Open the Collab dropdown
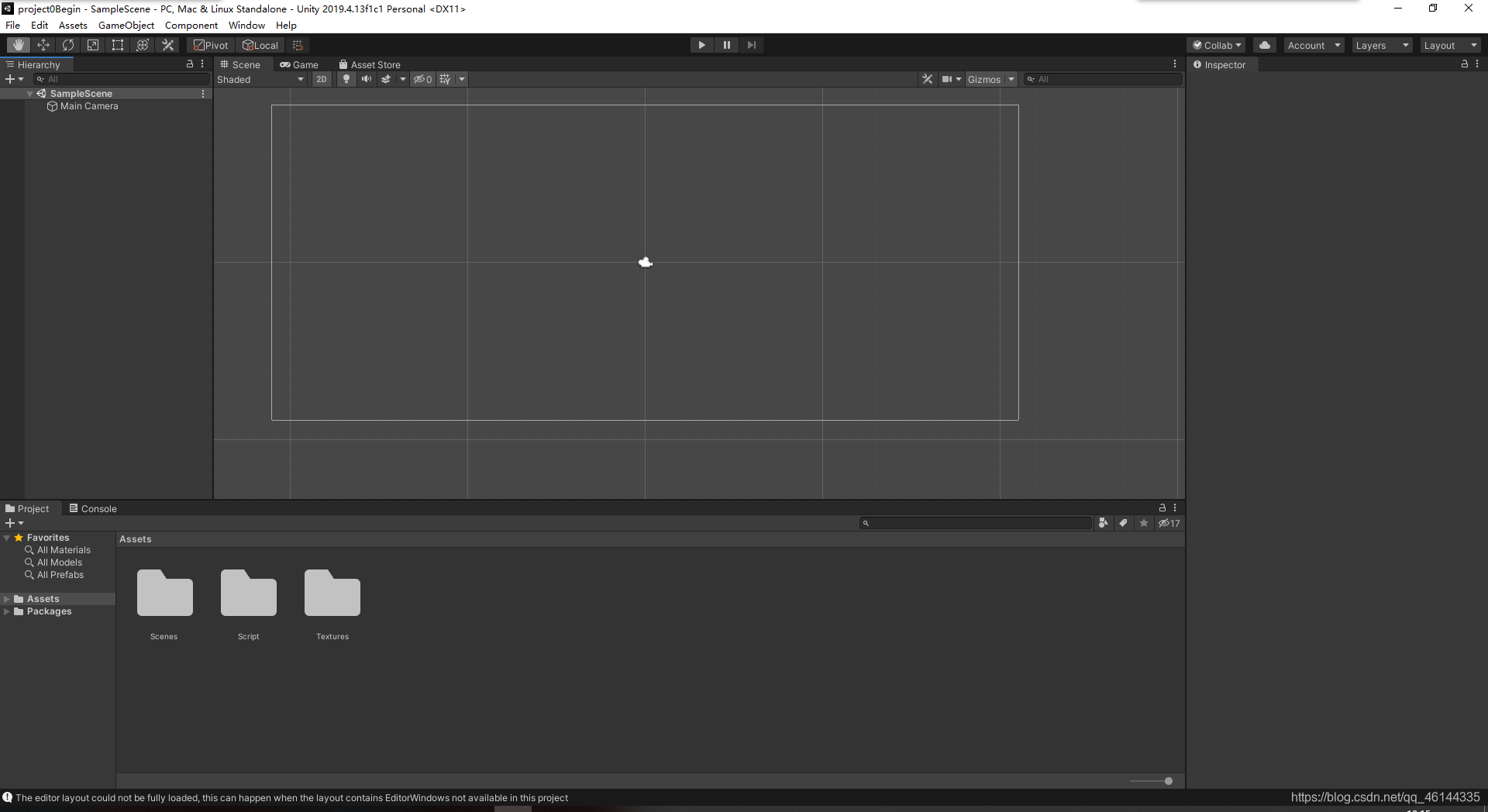 1218,45
